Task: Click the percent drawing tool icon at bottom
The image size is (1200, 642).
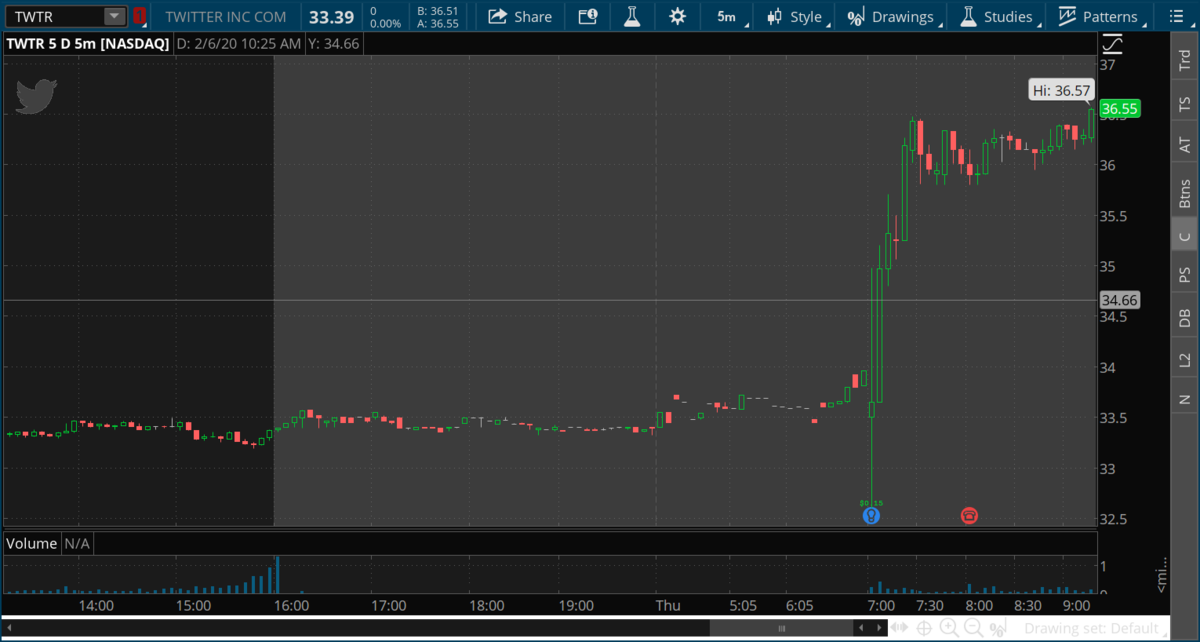Action: pyautogui.click(x=997, y=628)
